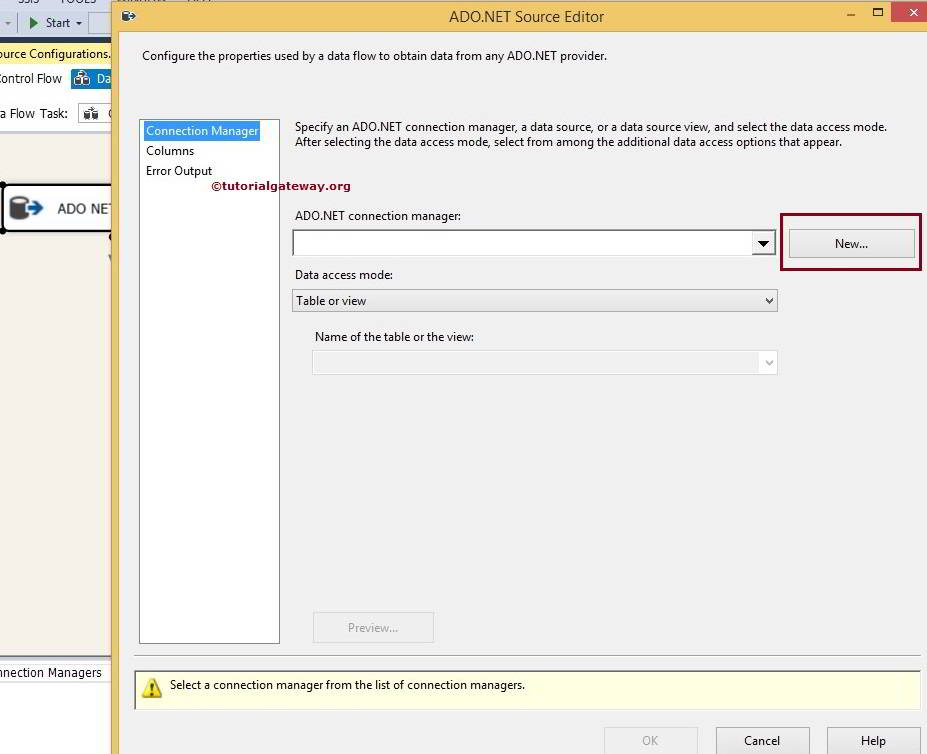Click the yellow warning icon in message bar

(x=152, y=688)
